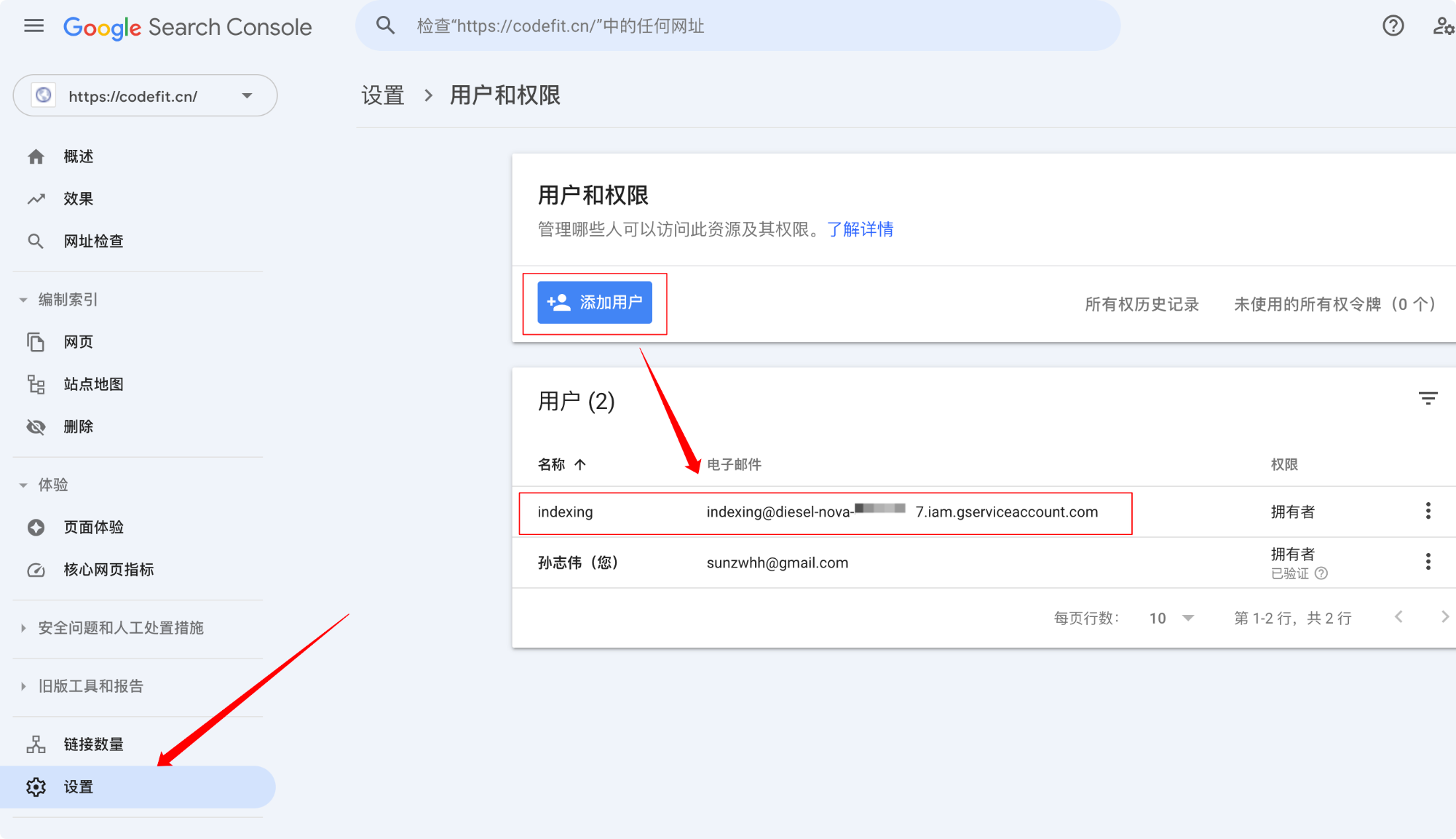Click the page experience icon next to 页面体验
This screenshot has height=839, width=1456.
coord(36,527)
